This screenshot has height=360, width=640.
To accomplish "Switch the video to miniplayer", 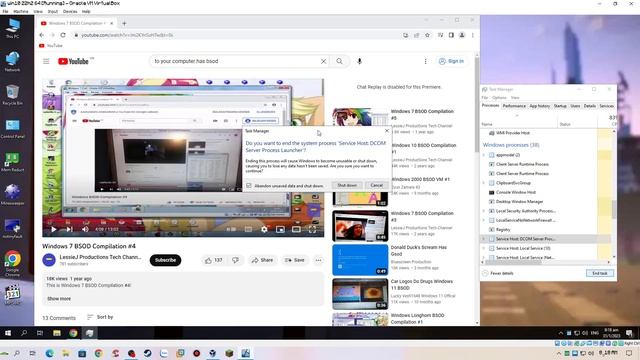I will pos(280,229).
